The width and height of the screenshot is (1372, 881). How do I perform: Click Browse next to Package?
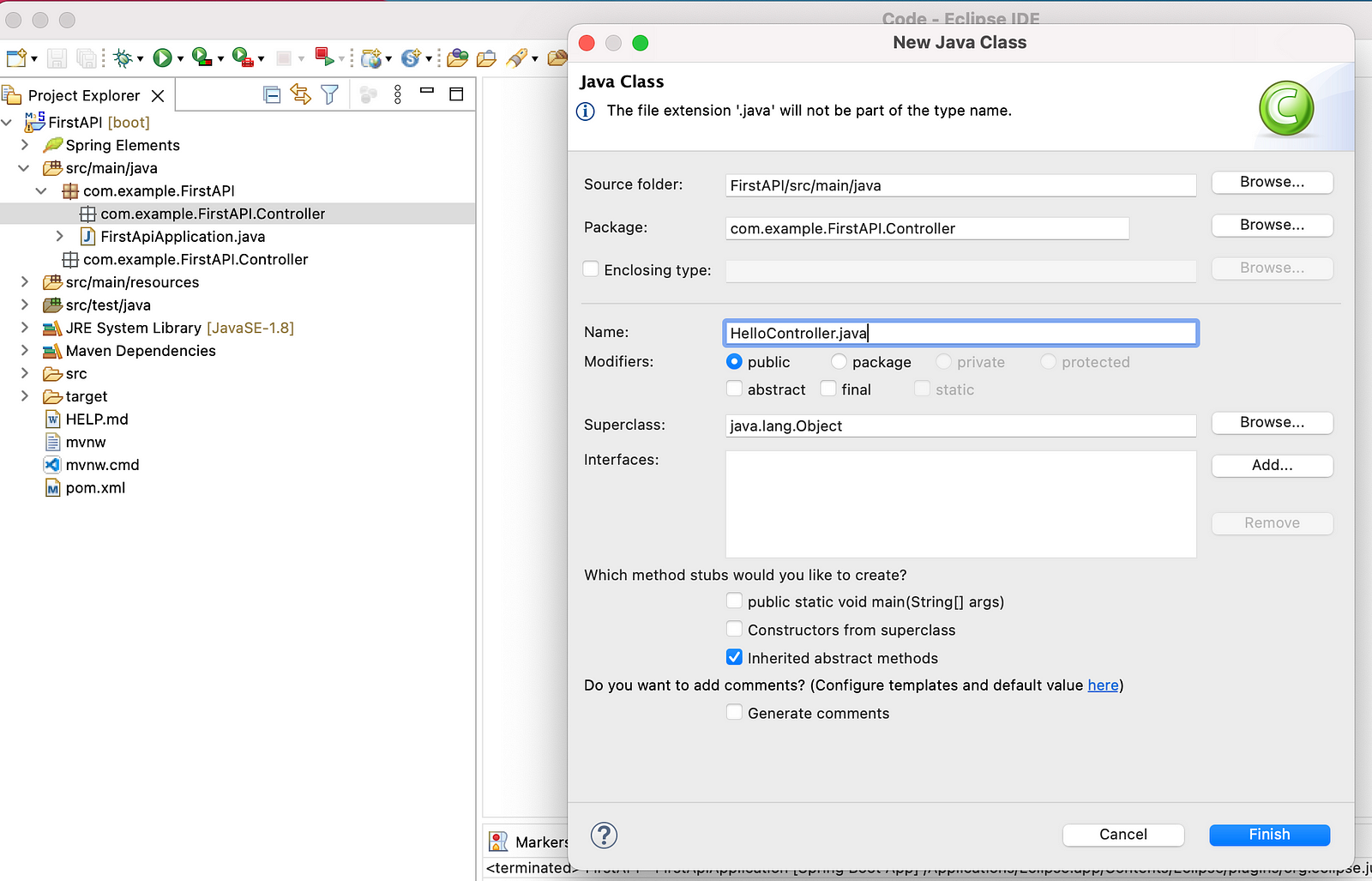coord(1272,225)
